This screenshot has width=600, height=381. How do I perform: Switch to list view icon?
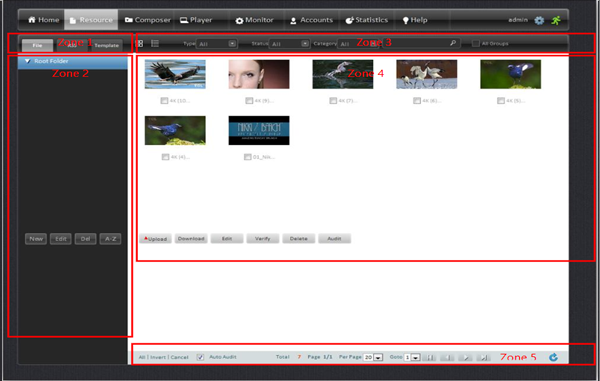[155, 43]
